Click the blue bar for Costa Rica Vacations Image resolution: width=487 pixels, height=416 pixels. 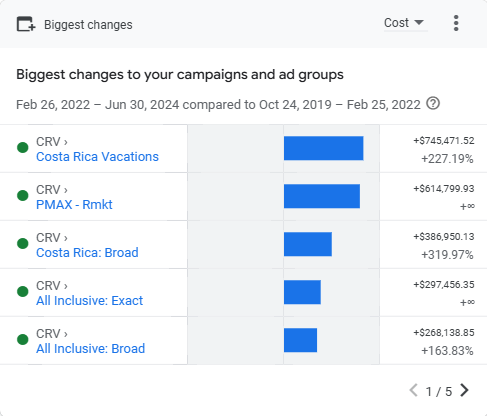324,148
